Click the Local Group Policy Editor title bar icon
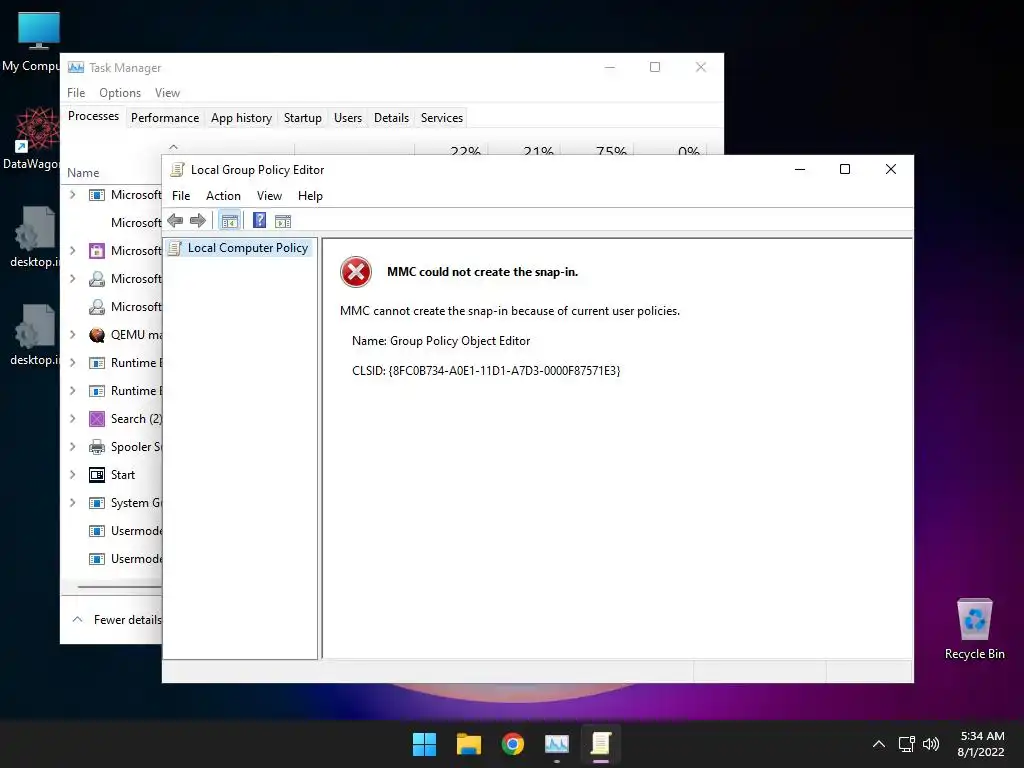This screenshot has height=768, width=1024. click(176, 170)
